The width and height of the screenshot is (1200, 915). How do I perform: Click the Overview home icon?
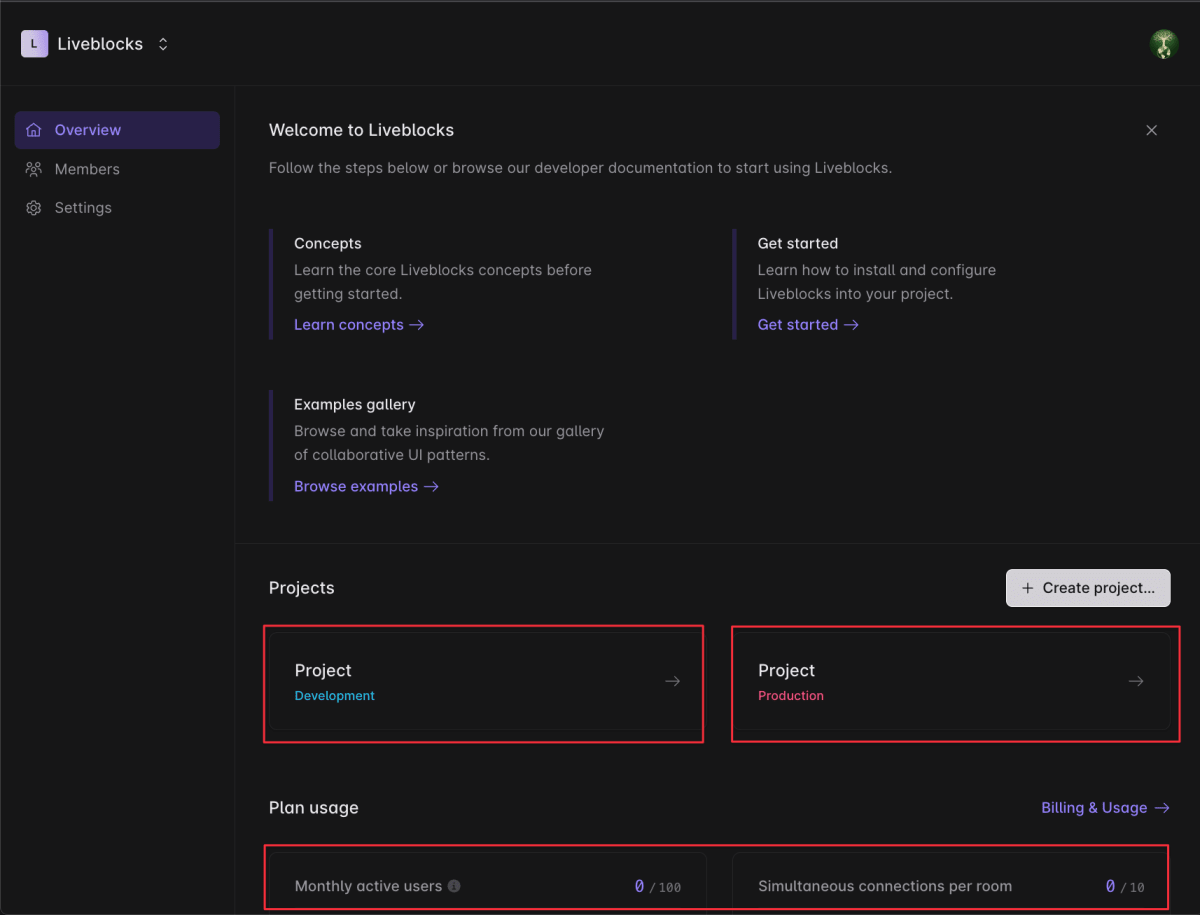(34, 130)
